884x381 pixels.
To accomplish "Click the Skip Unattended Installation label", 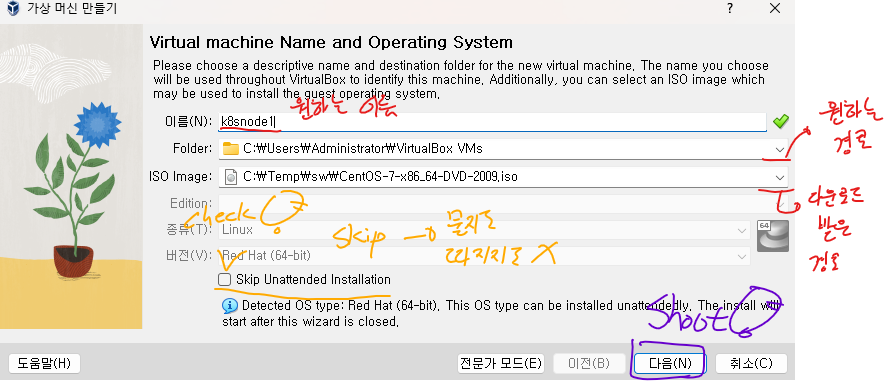I will pos(313,280).
